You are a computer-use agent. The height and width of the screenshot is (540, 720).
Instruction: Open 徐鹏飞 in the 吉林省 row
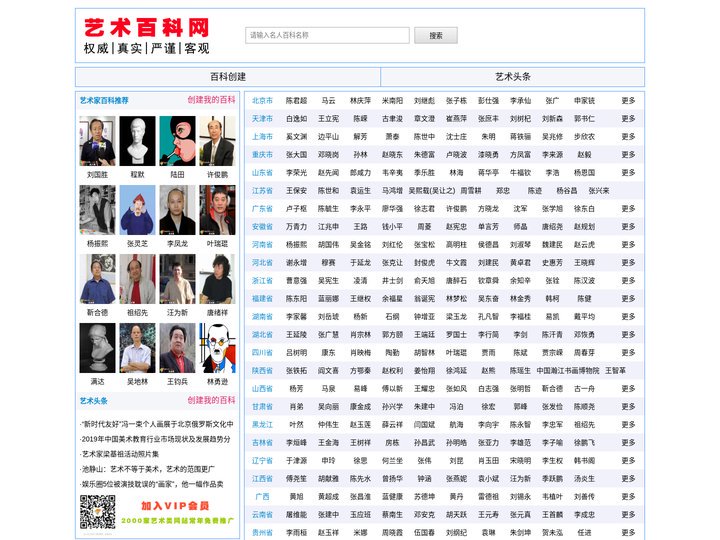(x=584, y=443)
